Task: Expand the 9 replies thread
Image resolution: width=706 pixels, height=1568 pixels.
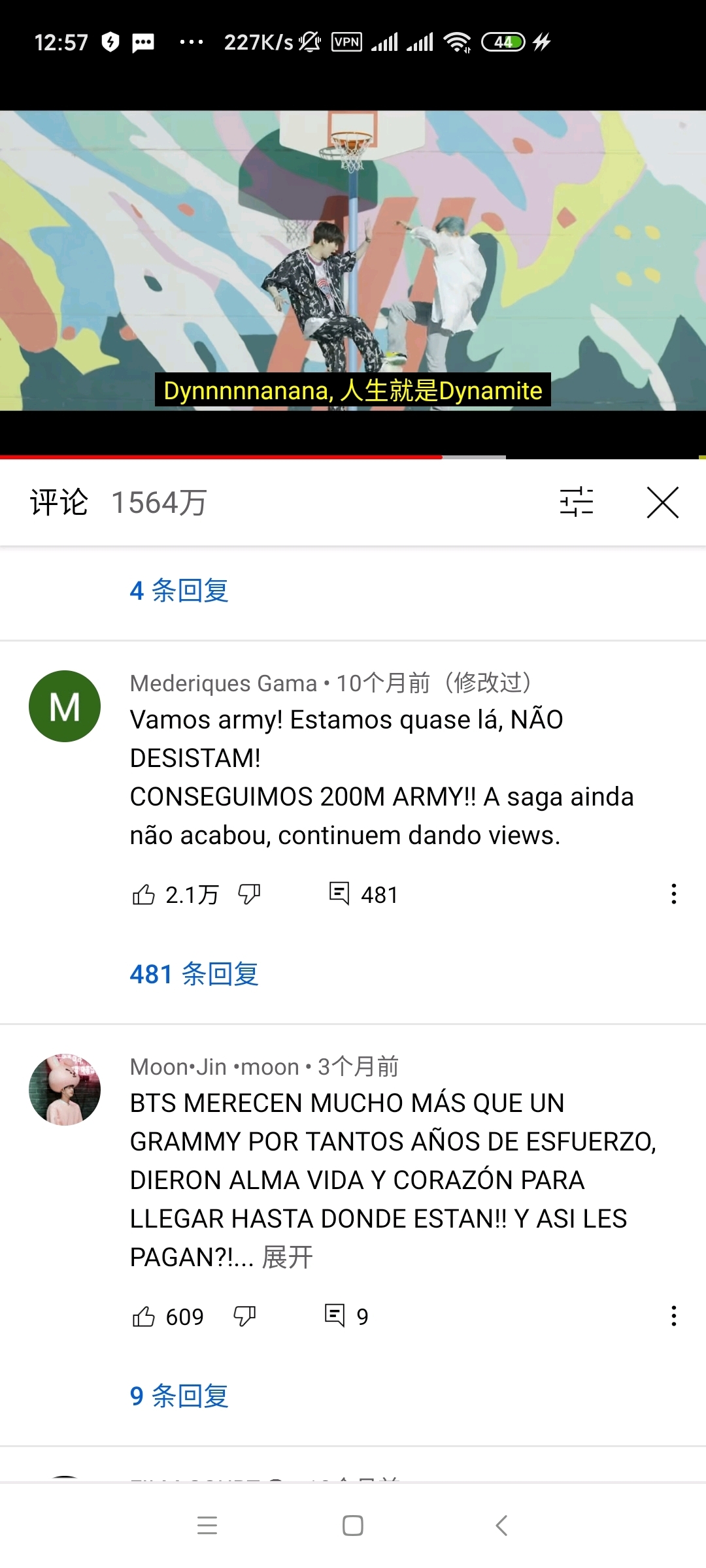Action: point(179,1396)
